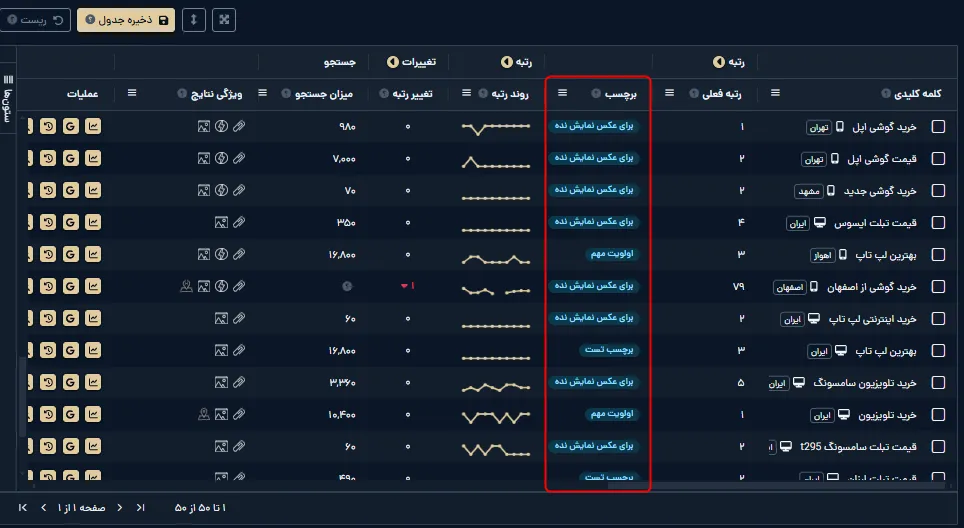The width and height of the screenshot is (964, 528).
Task: Click map pin icon in خرید گوشی از اصفهان row
Action: [186, 286]
